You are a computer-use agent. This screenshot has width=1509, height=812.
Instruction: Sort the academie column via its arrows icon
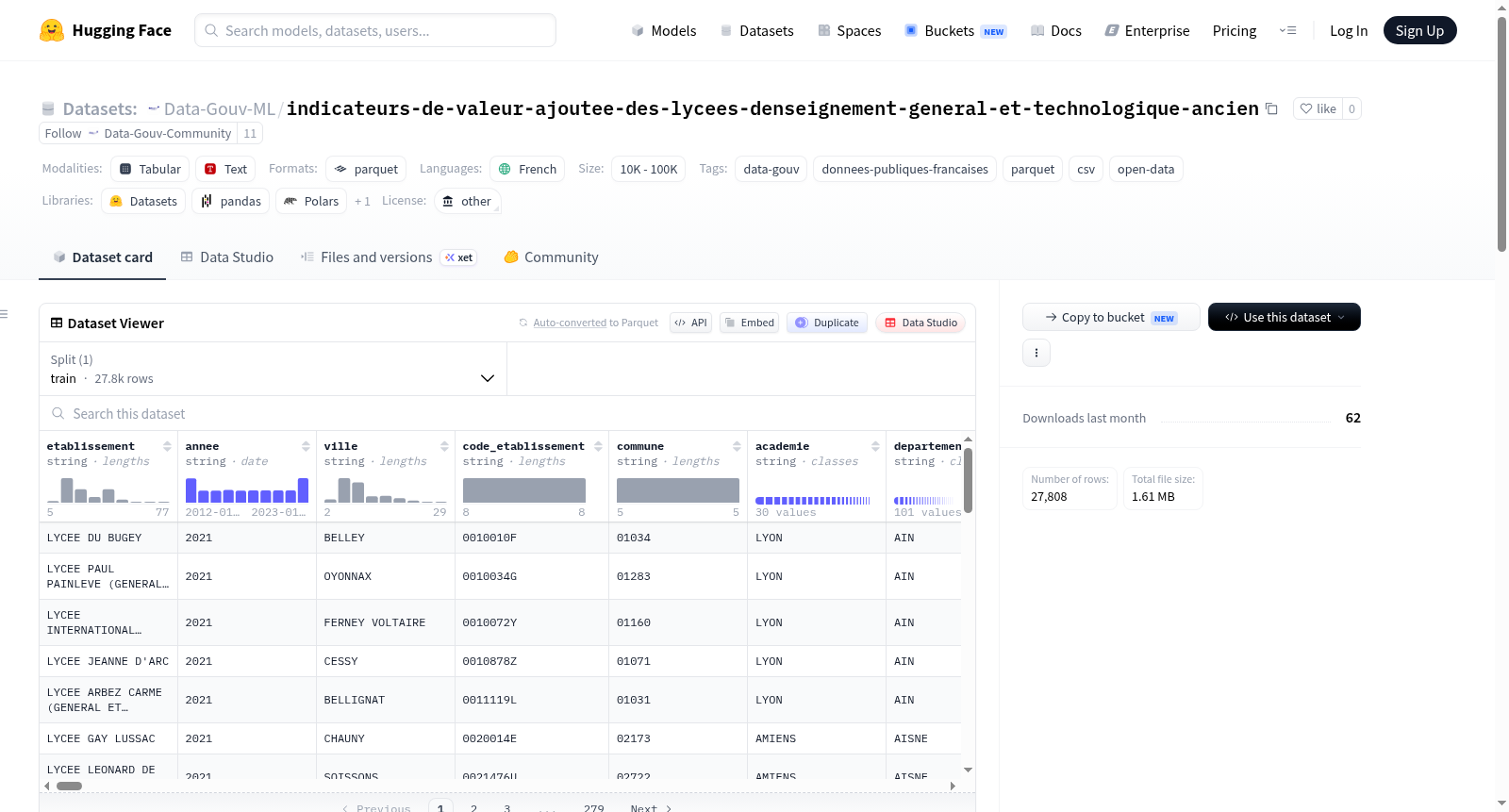(875, 446)
